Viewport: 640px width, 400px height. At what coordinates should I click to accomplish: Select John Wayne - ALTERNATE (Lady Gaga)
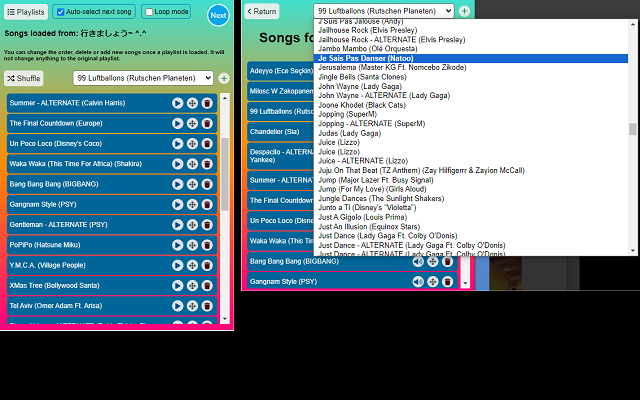click(x=471, y=96)
